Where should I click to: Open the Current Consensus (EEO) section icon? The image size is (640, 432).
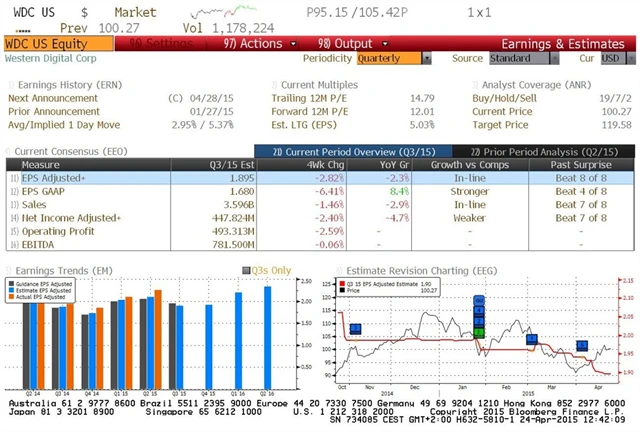[x=8, y=150]
